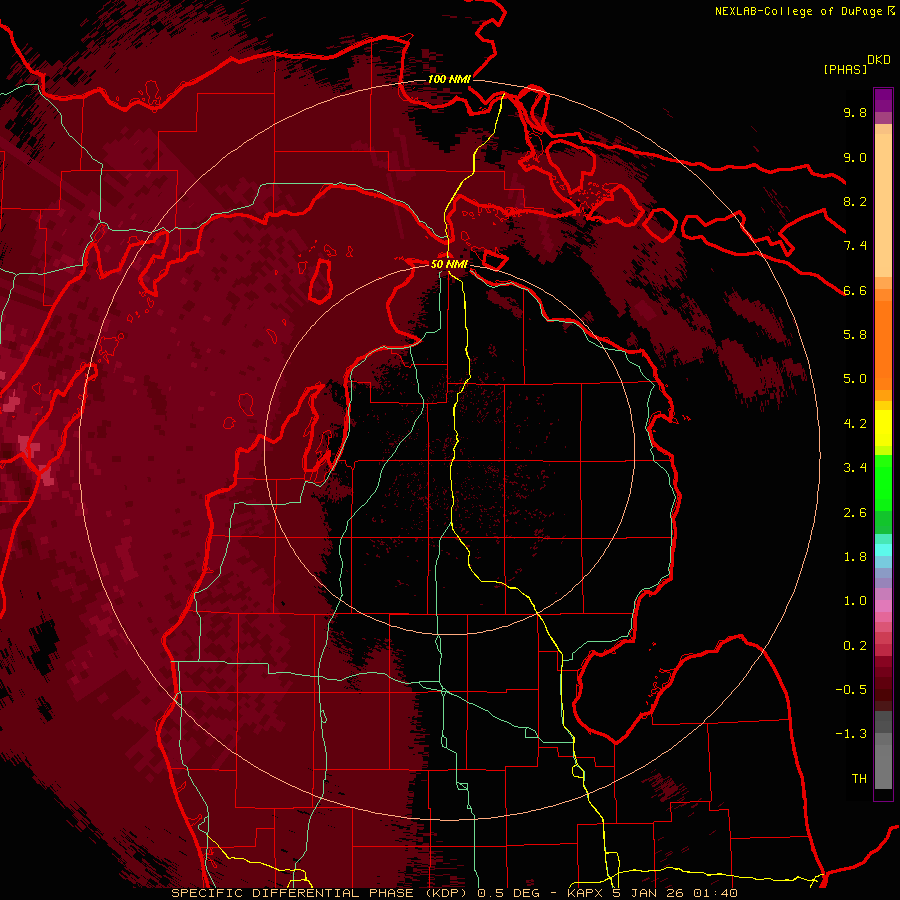Select the pink segment of the color bar
This screenshot has height=900, width=900.
(883, 606)
